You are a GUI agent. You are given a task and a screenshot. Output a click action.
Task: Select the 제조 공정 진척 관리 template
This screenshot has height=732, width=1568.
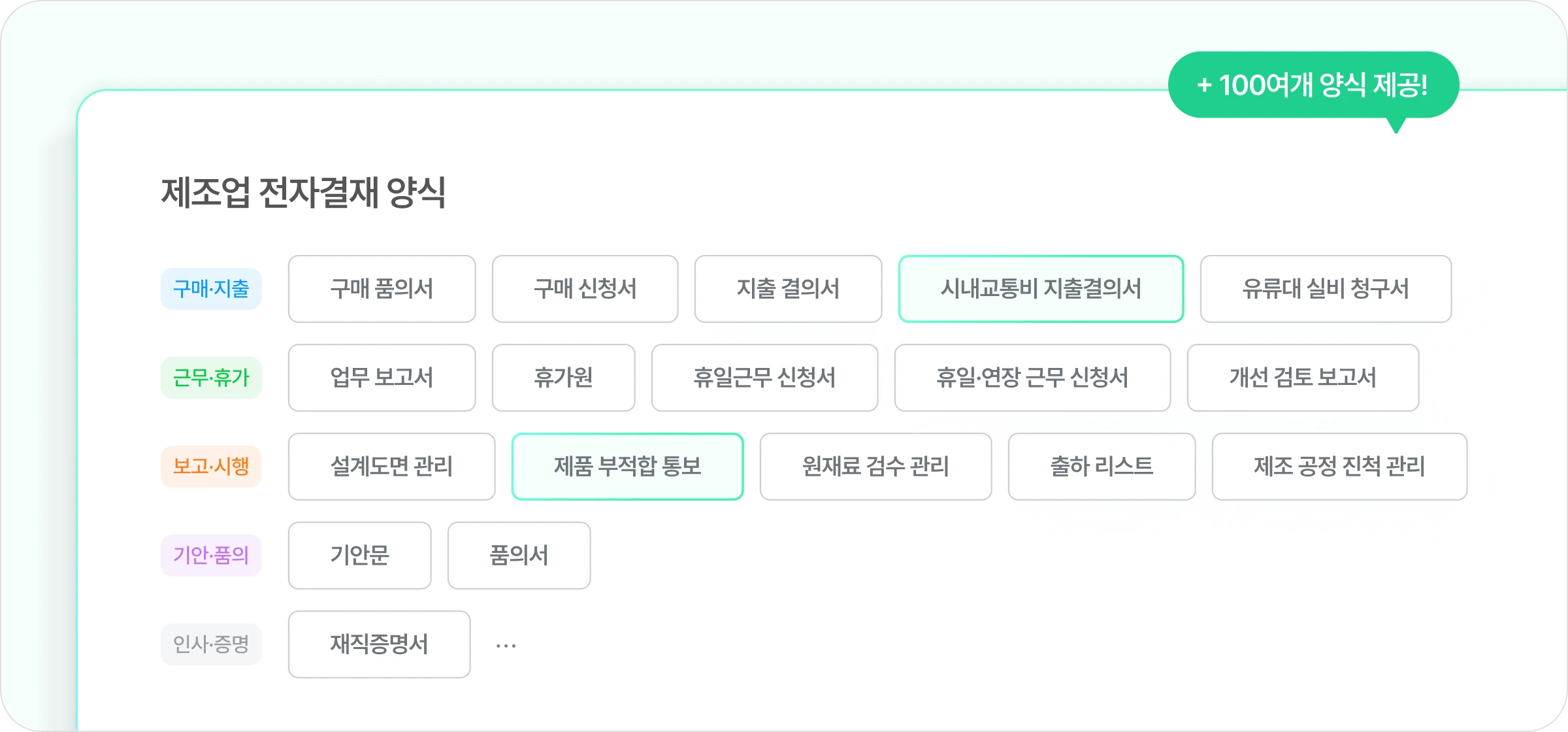point(1340,467)
